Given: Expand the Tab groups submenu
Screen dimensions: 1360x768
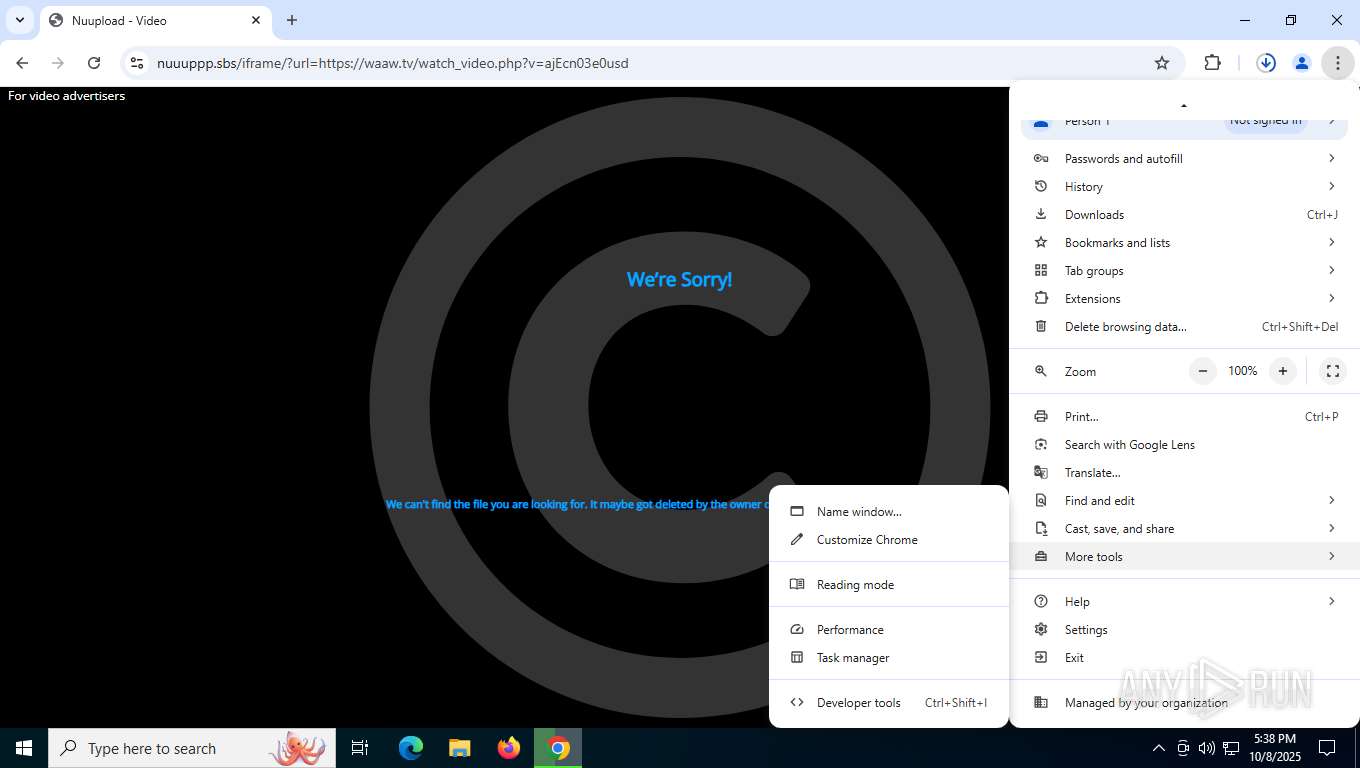Looking at the screenshot, I should click(x=1185, y=271).
